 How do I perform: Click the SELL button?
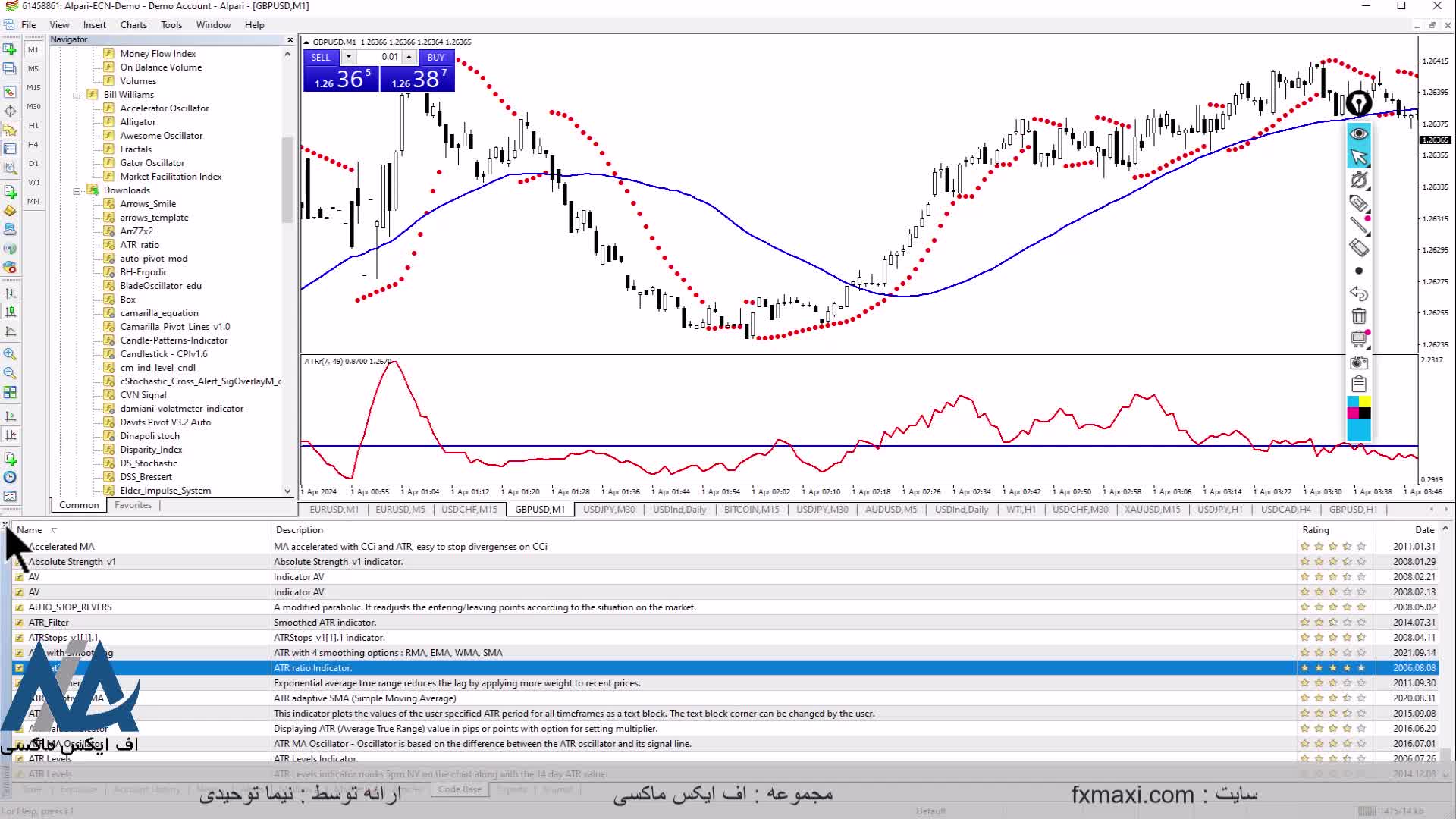click(321, 57)
